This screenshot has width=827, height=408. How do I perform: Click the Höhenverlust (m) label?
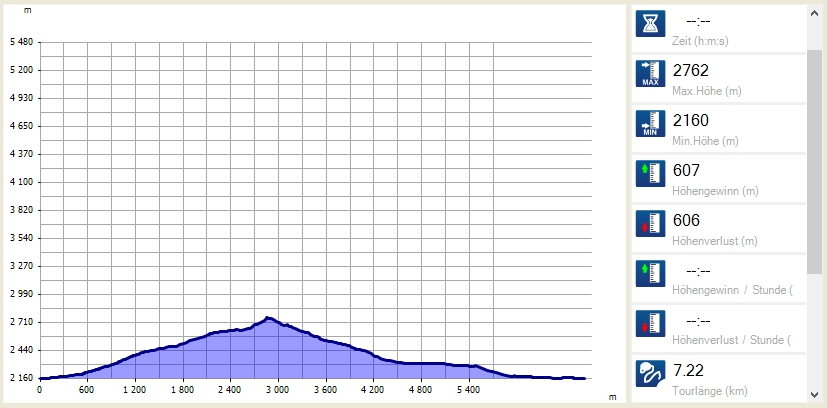(x=715, y=241)
